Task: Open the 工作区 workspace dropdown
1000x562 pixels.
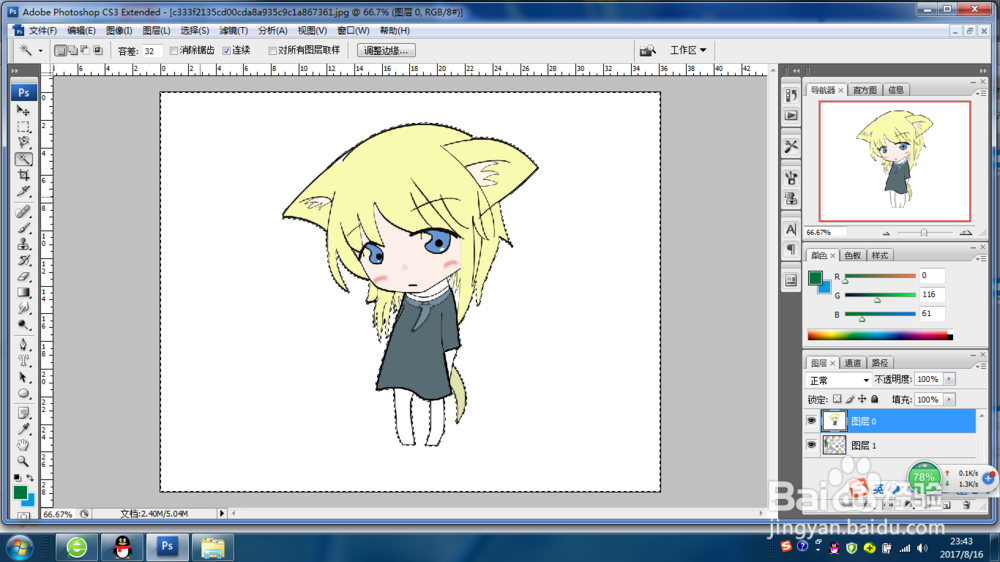Action: pos(688,50)
